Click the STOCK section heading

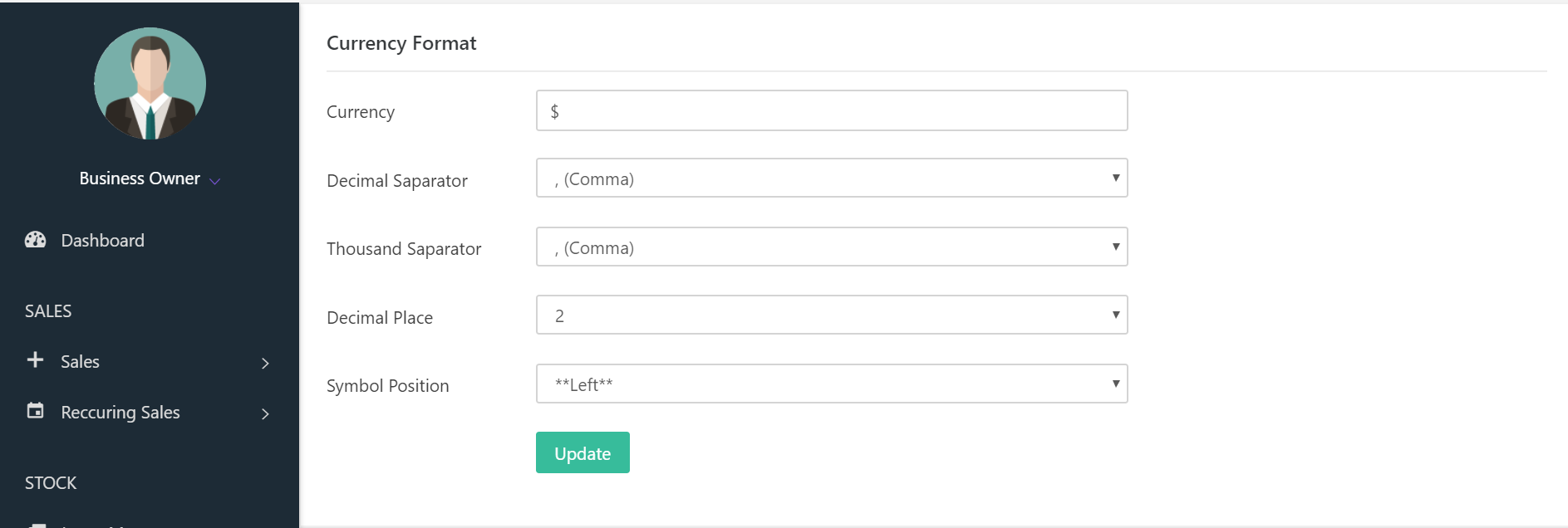click(51, 483)
